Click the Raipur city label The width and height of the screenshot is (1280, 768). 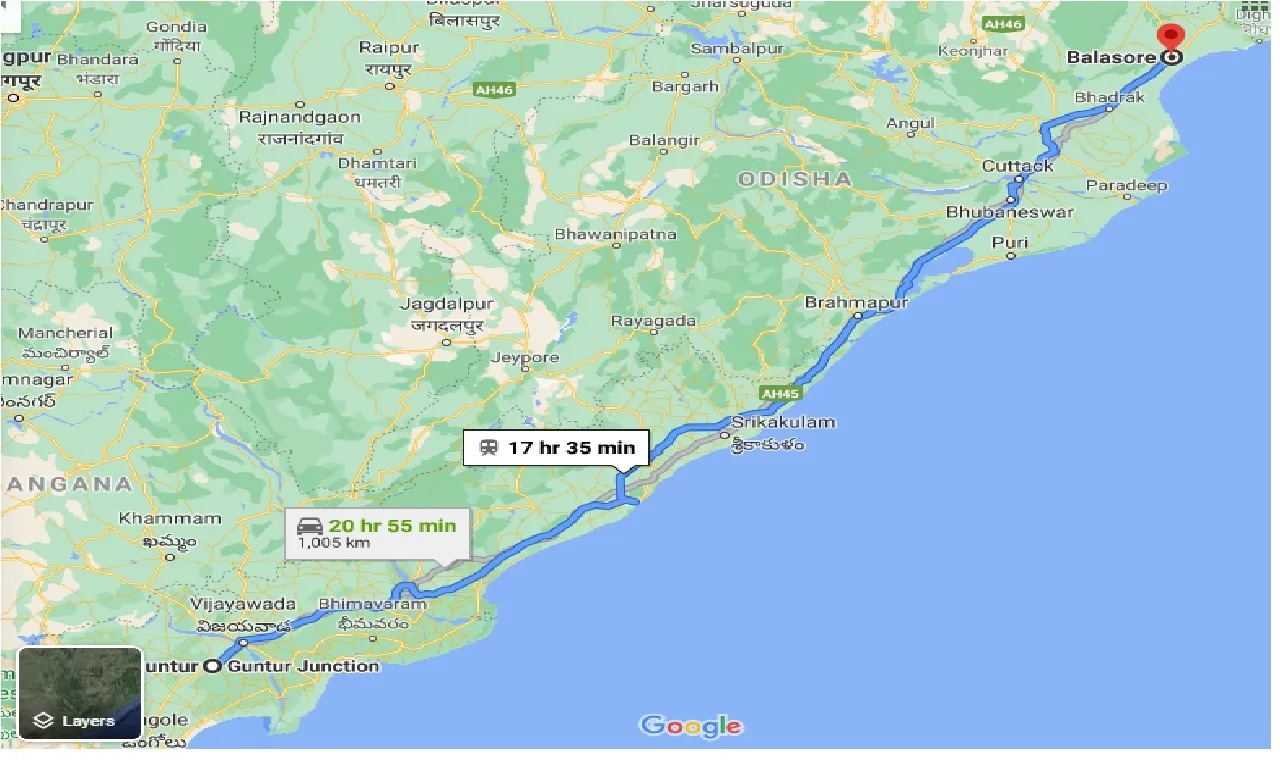click(389, 47)
